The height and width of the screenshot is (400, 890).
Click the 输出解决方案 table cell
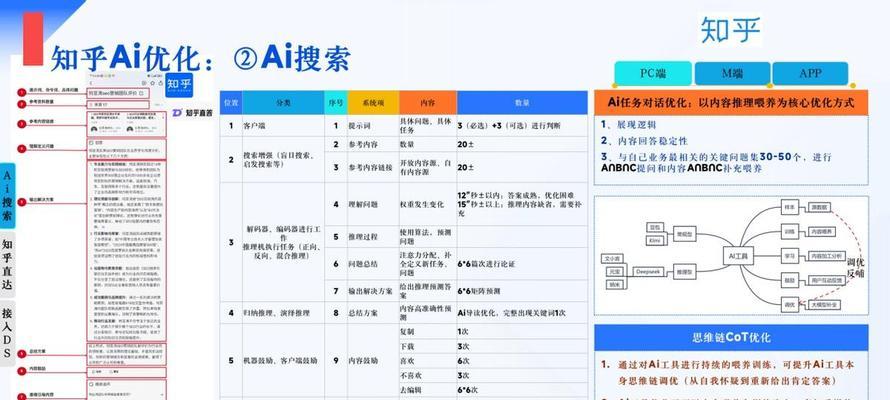point(373,291)
